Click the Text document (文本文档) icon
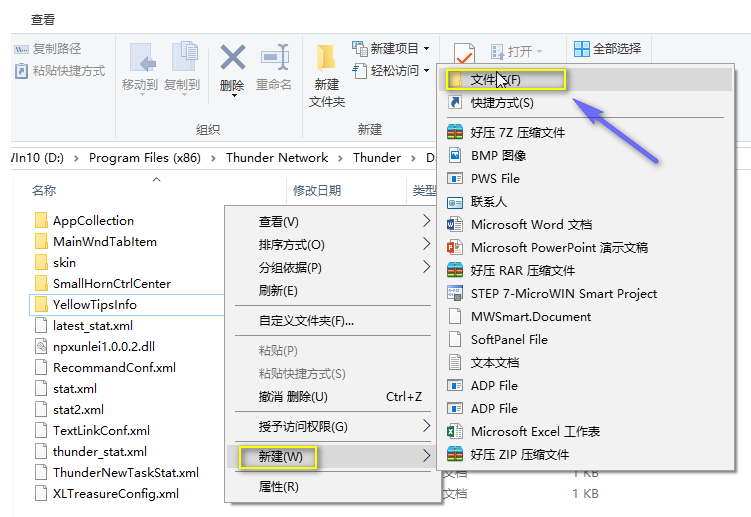Screen dimensions: 751x517 click(455, 362)
